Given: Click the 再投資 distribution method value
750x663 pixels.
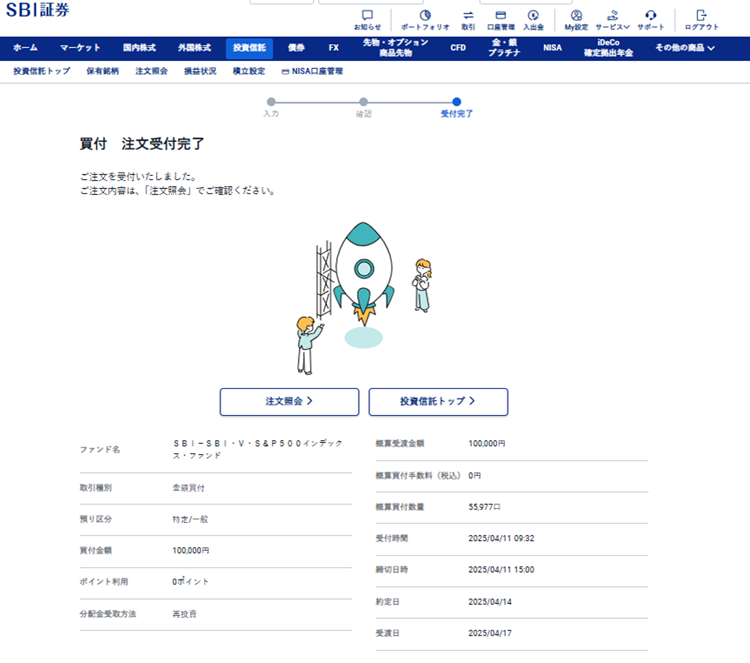Looking at the screenshot, I should [185, 614].
